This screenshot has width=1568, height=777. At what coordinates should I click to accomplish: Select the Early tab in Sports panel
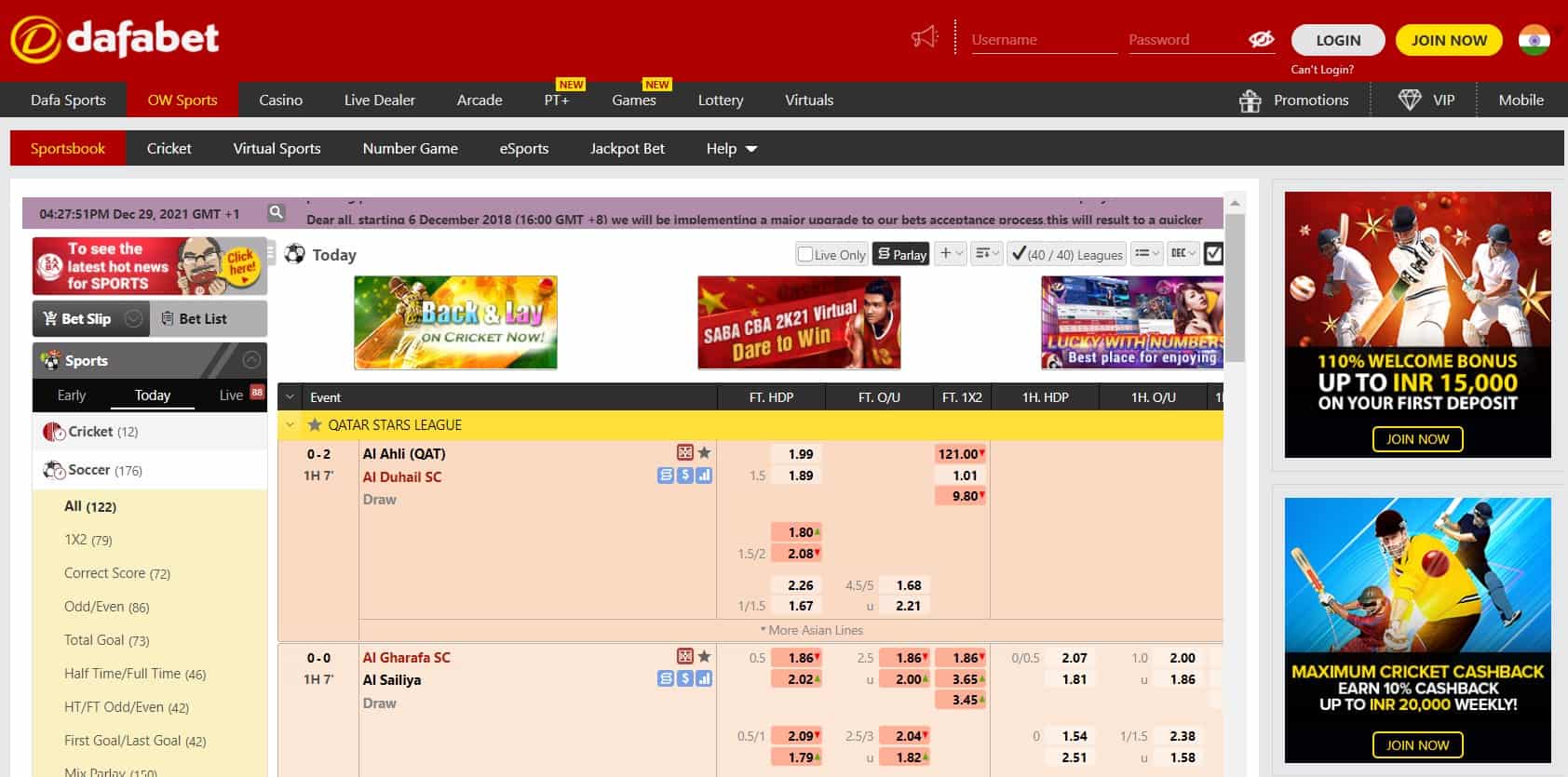tap(72, 395)
